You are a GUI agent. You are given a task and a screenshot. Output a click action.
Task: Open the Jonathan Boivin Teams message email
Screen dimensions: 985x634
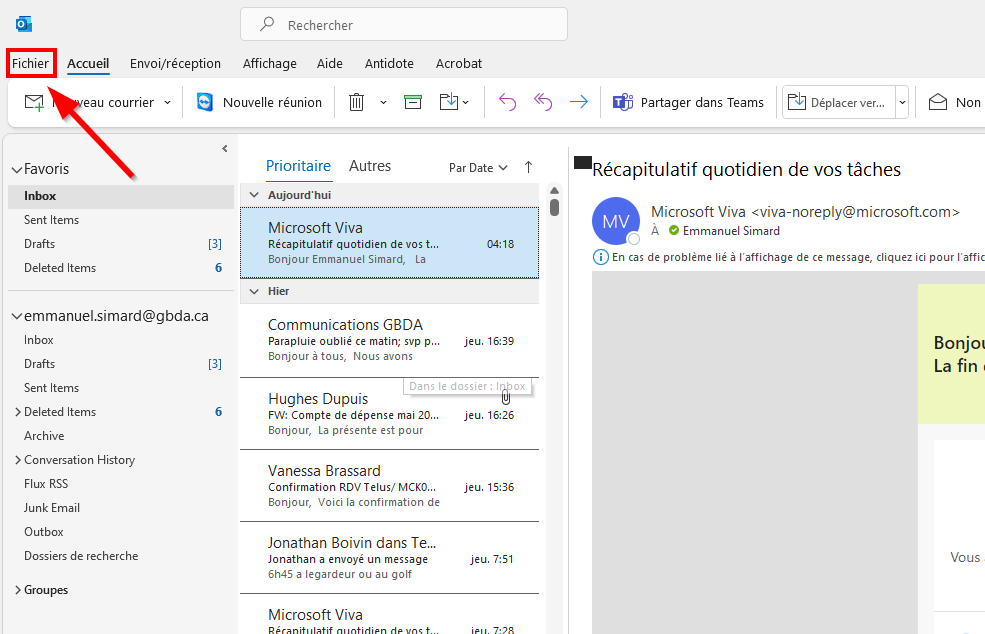pos(389,558)
